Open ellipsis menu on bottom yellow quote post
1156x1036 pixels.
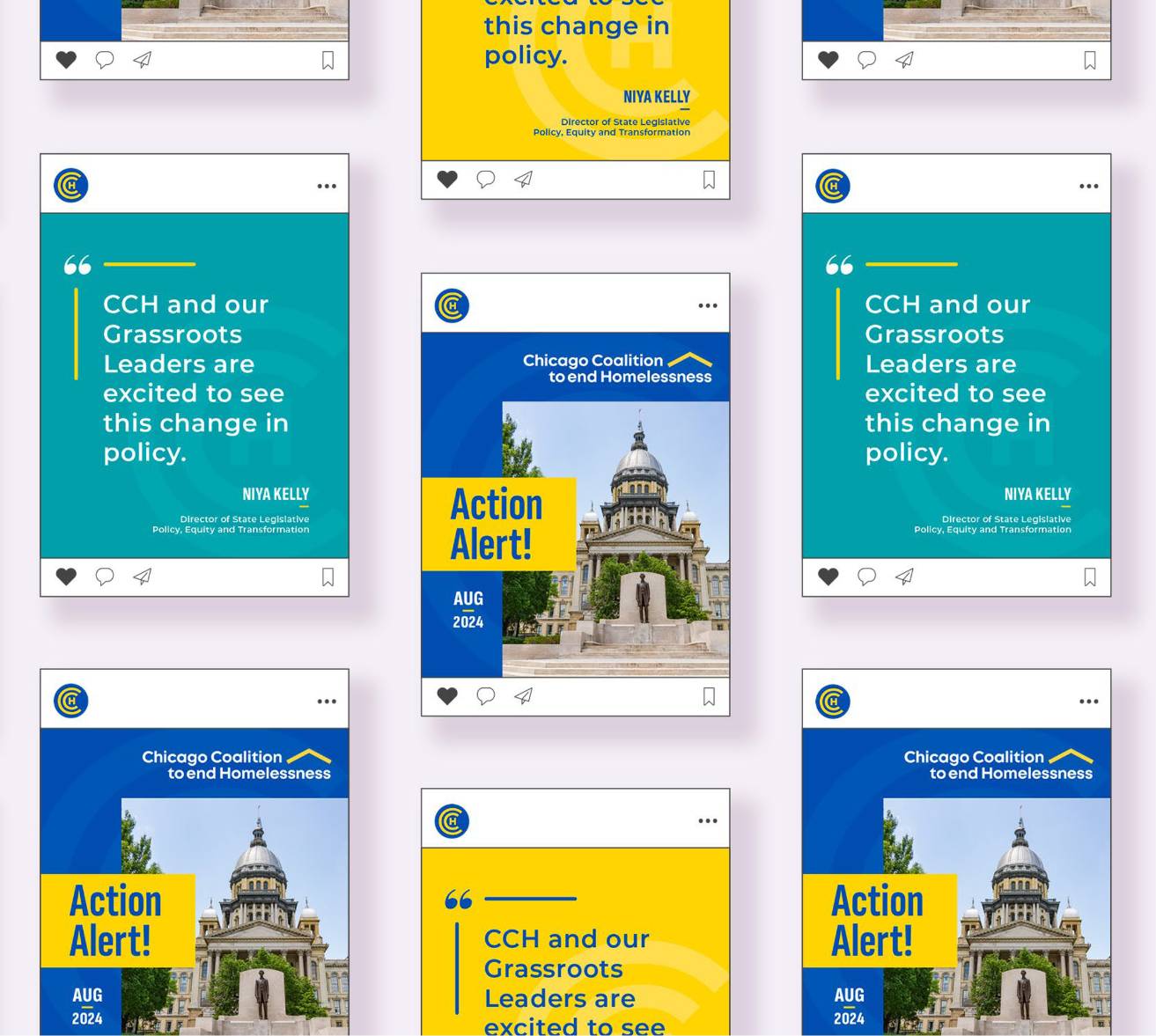pyautogui.click(x=708, y=821)
